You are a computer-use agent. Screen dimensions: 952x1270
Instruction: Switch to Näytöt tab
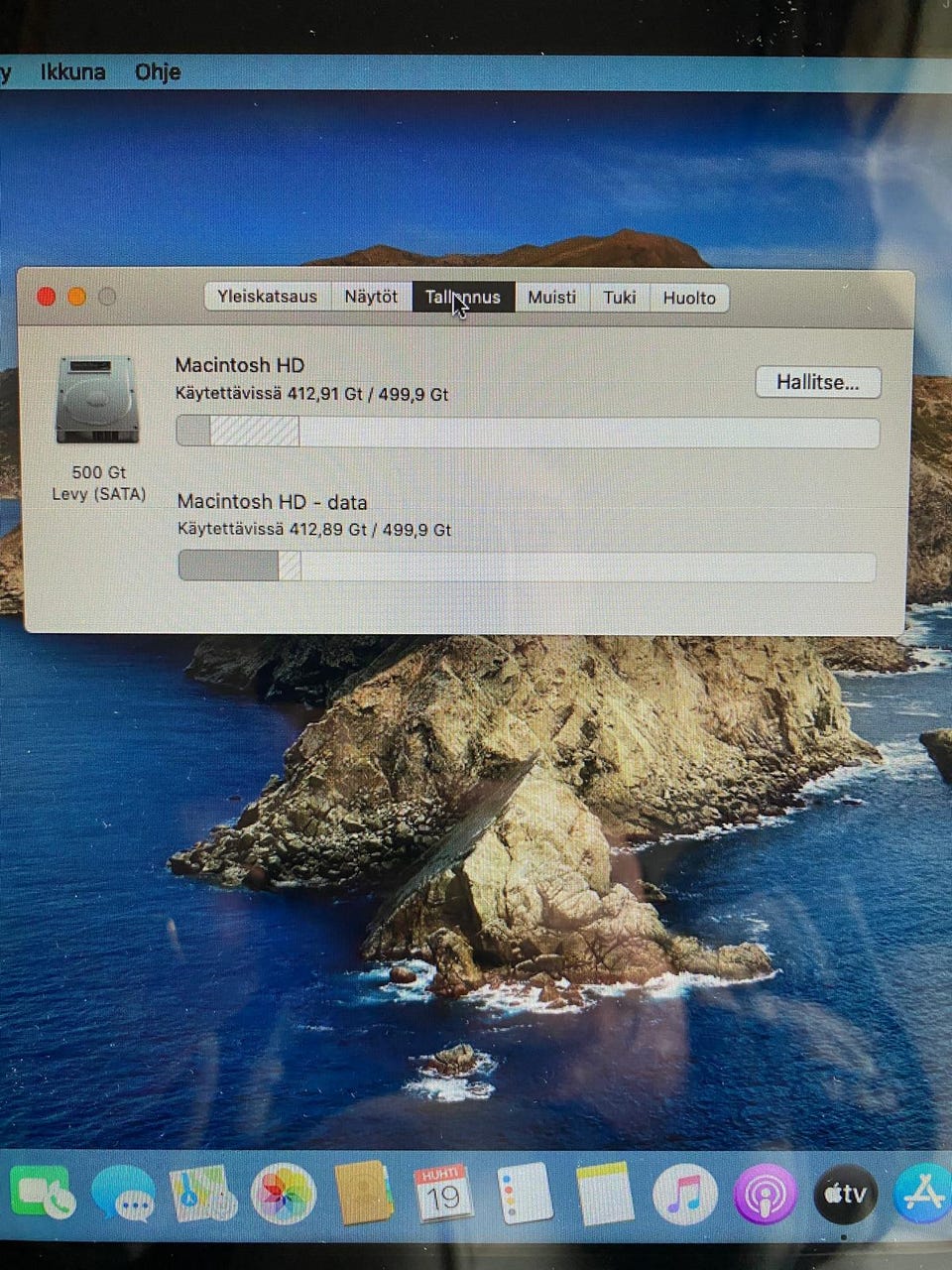pos(371,297)
